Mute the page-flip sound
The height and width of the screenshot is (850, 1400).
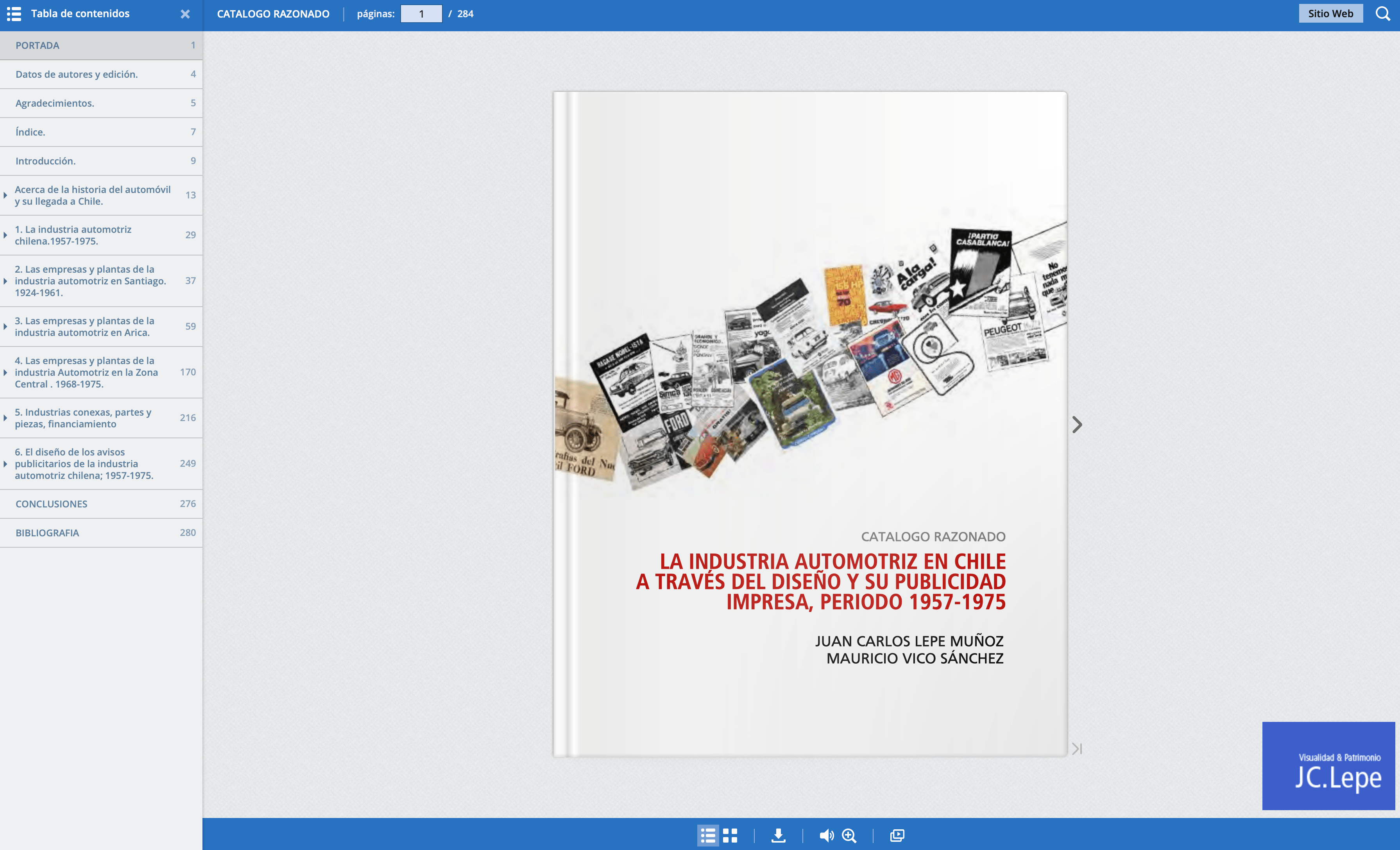tap(826, 835)
